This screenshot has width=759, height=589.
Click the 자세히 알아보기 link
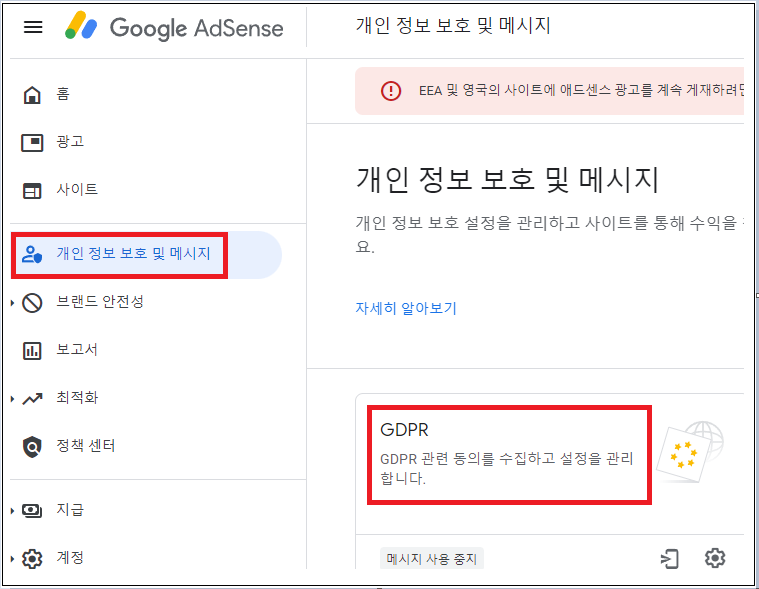(x=406, y=308)
